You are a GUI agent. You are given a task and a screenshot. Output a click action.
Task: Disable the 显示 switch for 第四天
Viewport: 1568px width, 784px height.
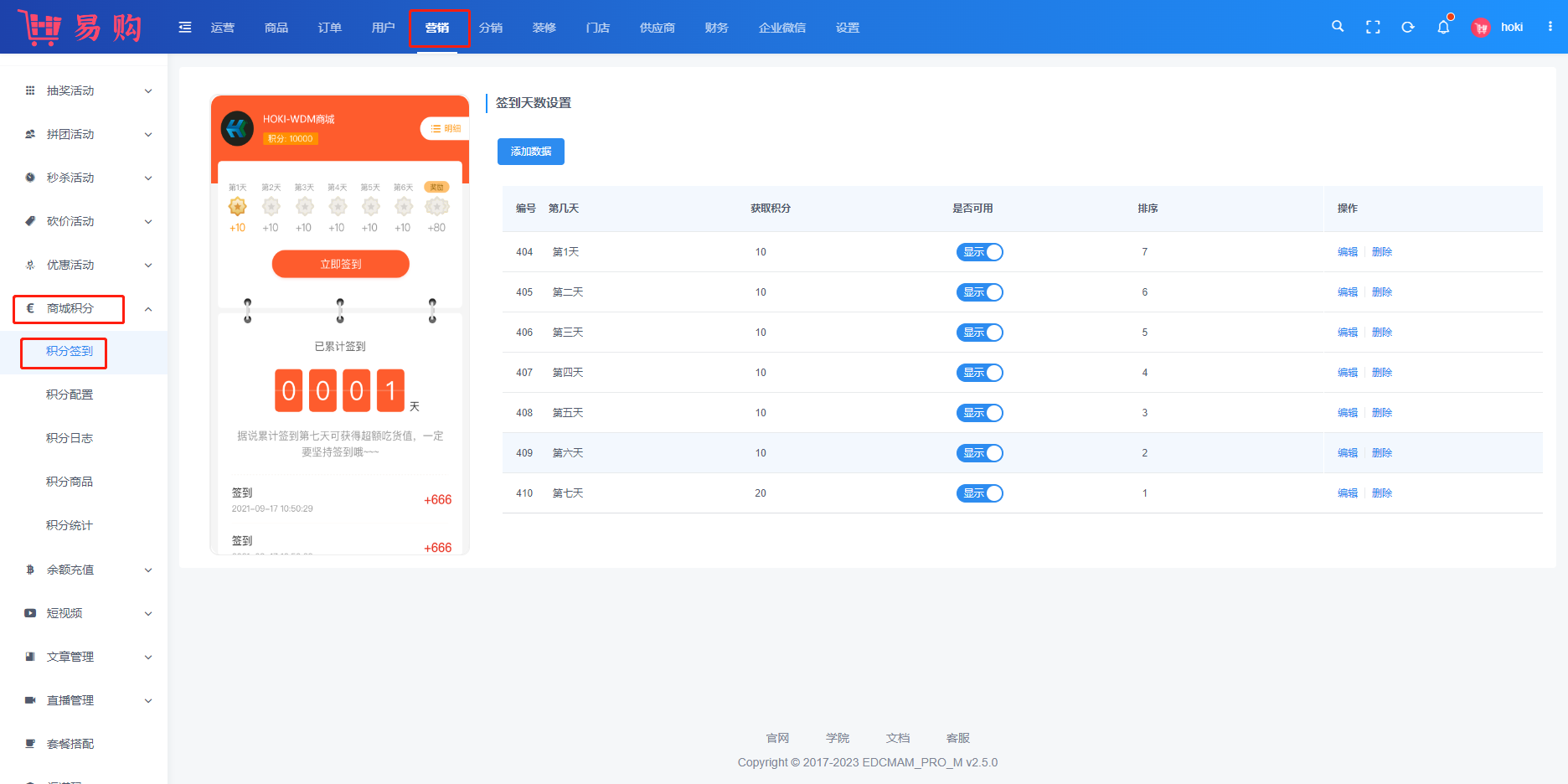[x=979, y=373]
